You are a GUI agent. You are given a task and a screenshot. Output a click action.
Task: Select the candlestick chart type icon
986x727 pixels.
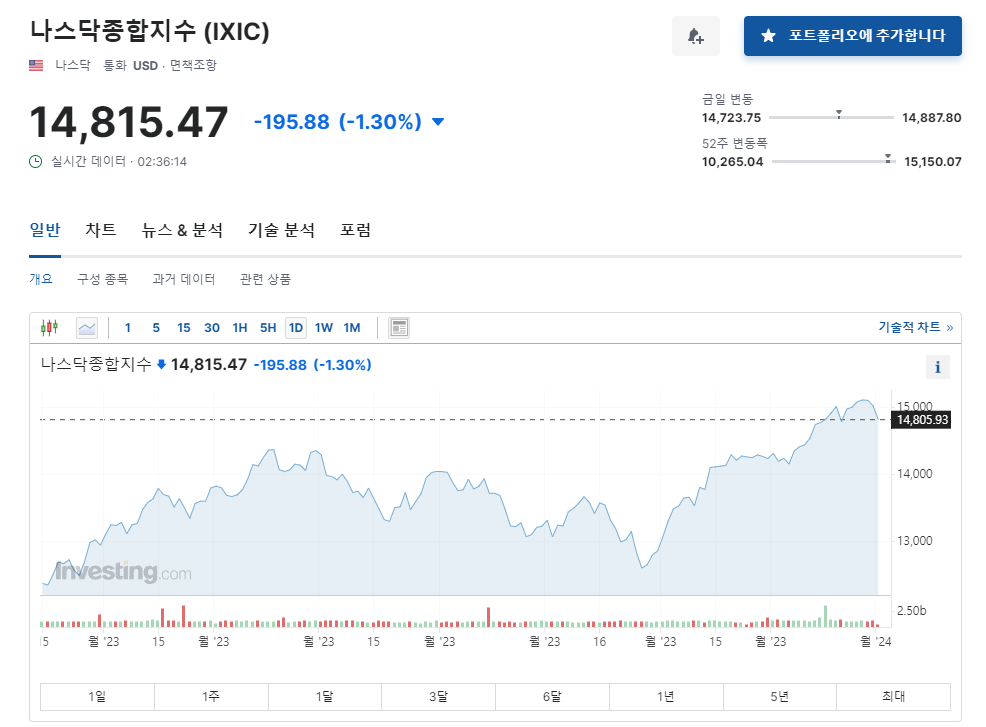pyautogui.click(x=48, y=327)
